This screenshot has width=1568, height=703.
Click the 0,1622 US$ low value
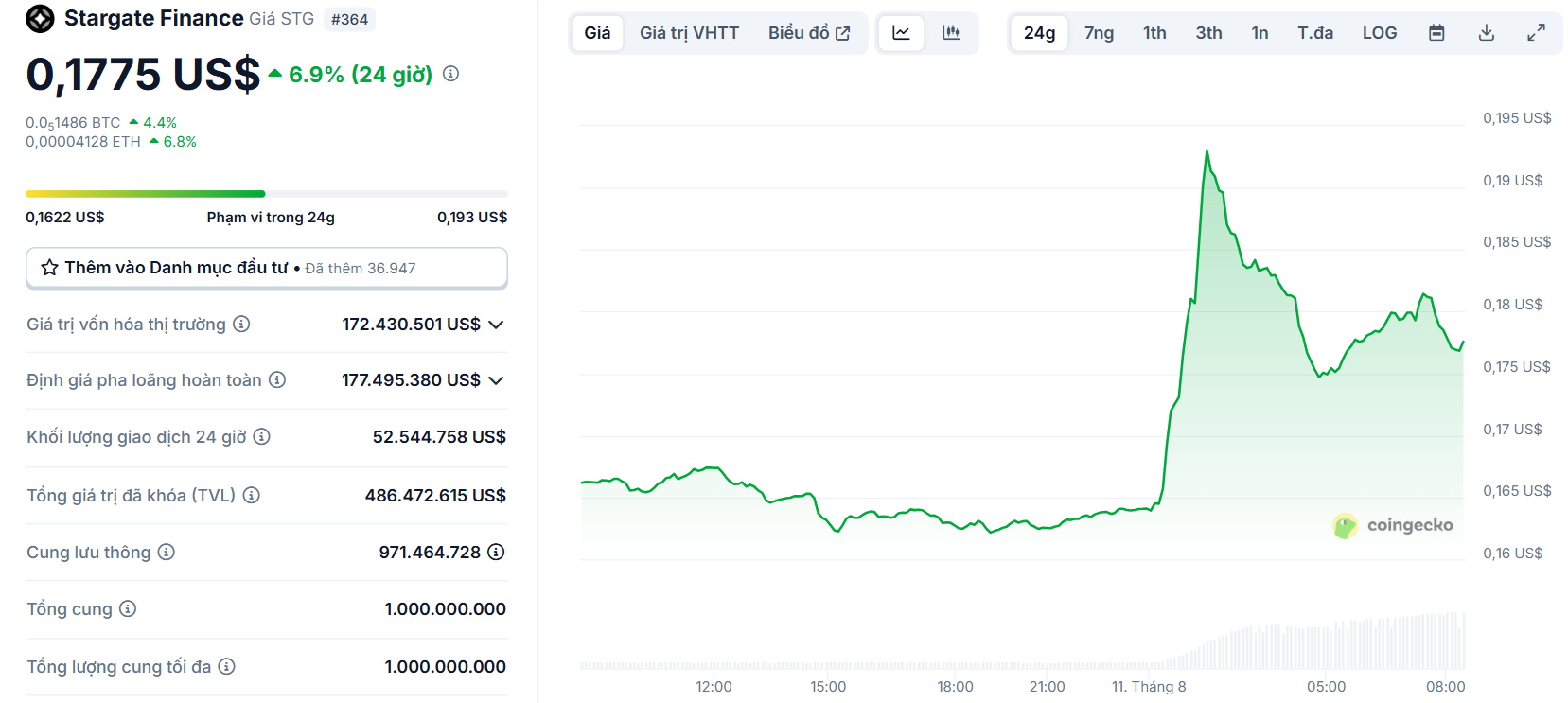[65, 217]
